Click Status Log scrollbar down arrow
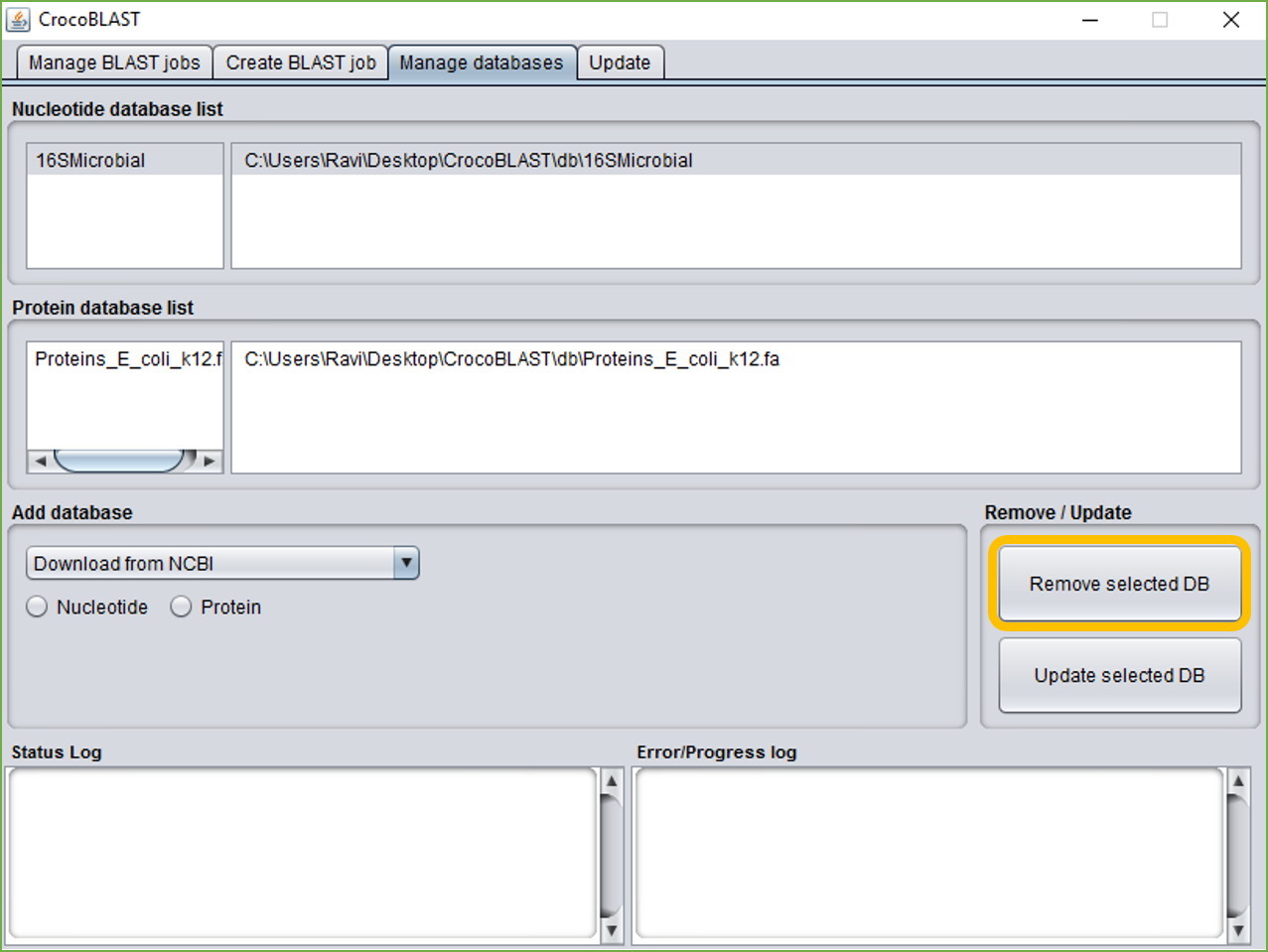This screenshot has height=952, width=1268. pos(612,930)
